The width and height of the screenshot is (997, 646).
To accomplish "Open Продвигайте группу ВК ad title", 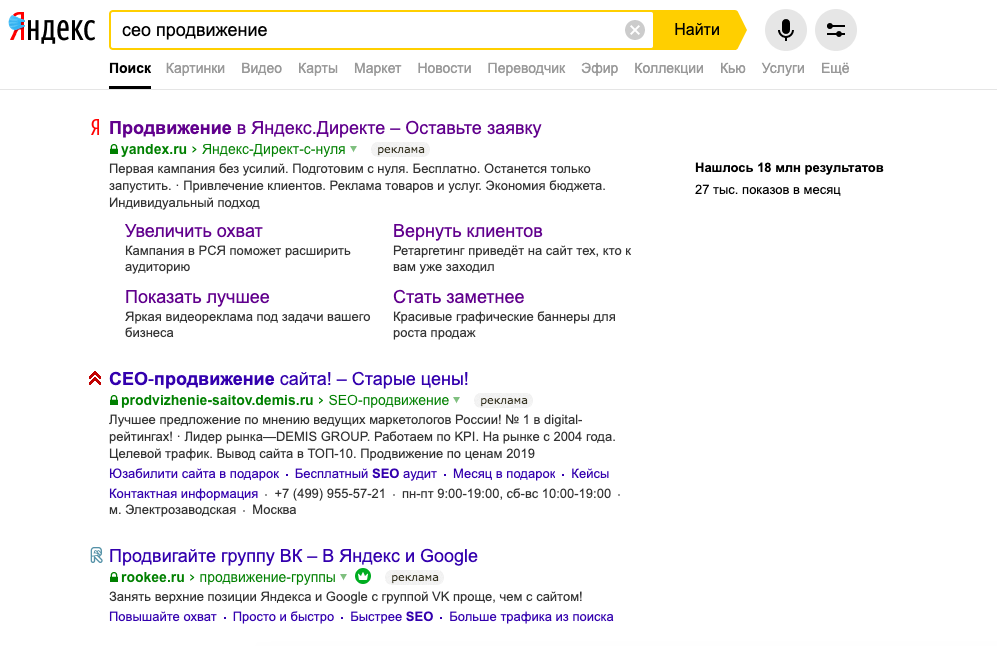I will coord(293,556).
